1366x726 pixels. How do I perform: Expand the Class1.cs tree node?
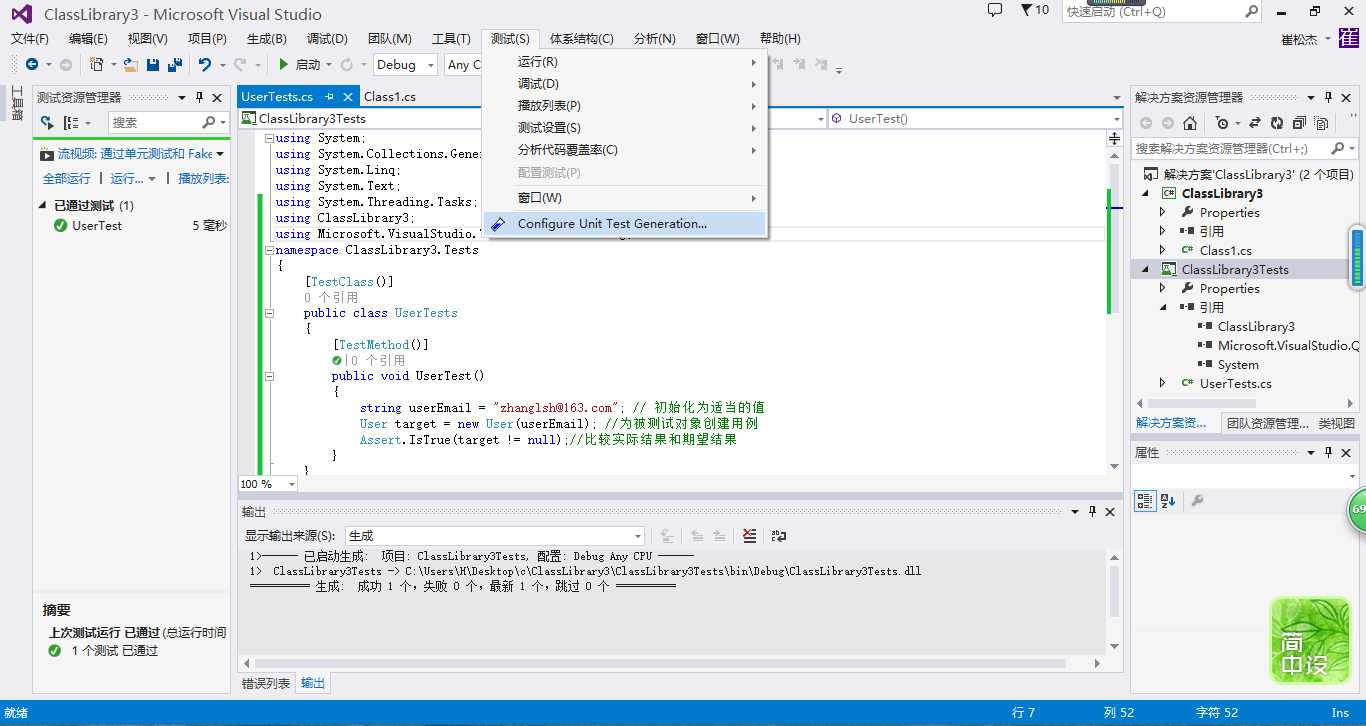tap(1162, 250)
